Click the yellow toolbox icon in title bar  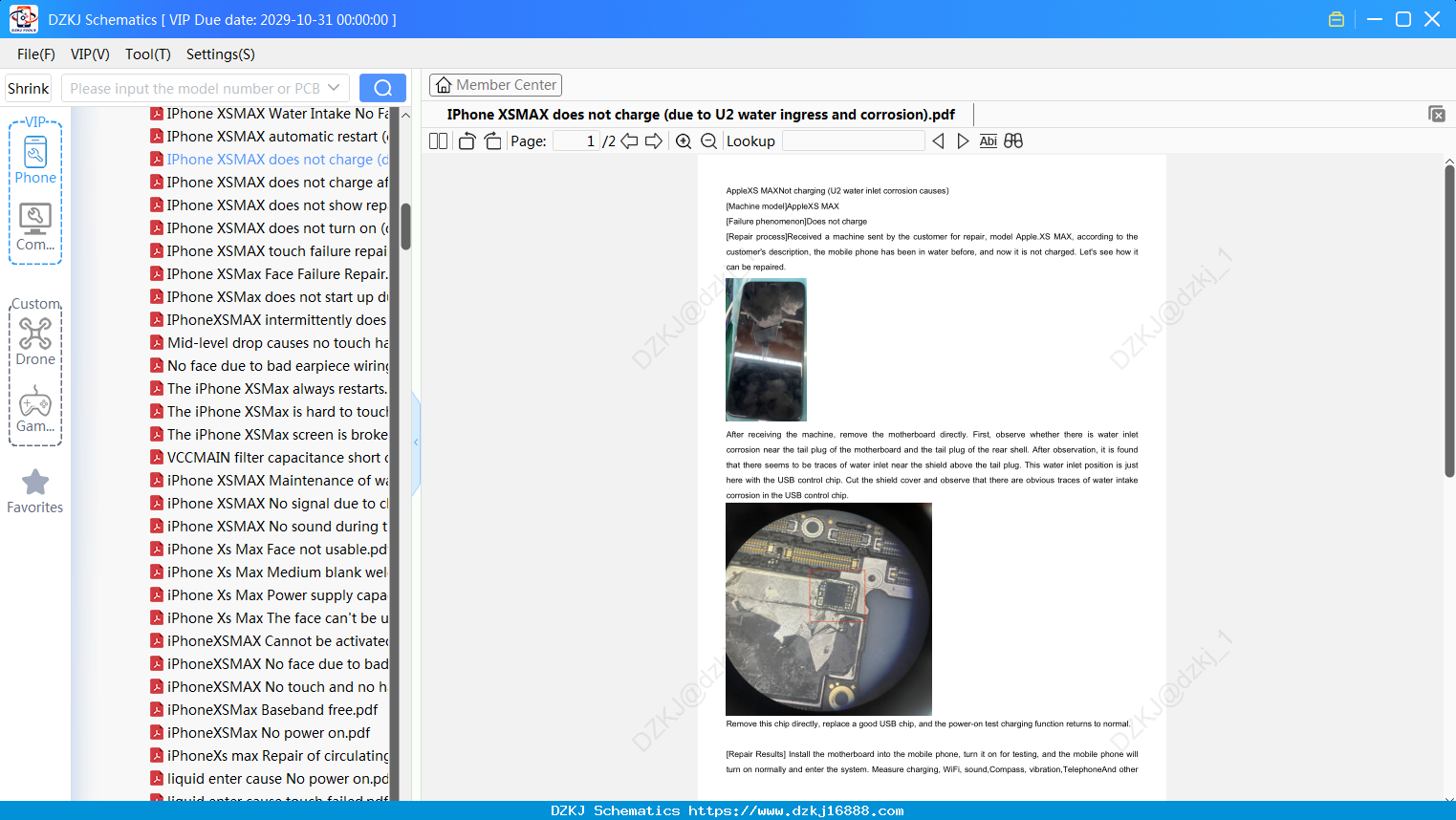(x=1336, y=19)
